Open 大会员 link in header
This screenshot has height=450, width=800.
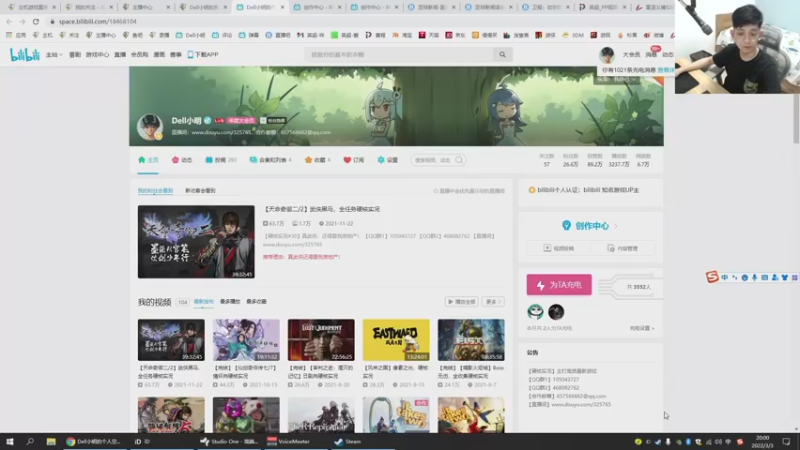coord(631,55)
